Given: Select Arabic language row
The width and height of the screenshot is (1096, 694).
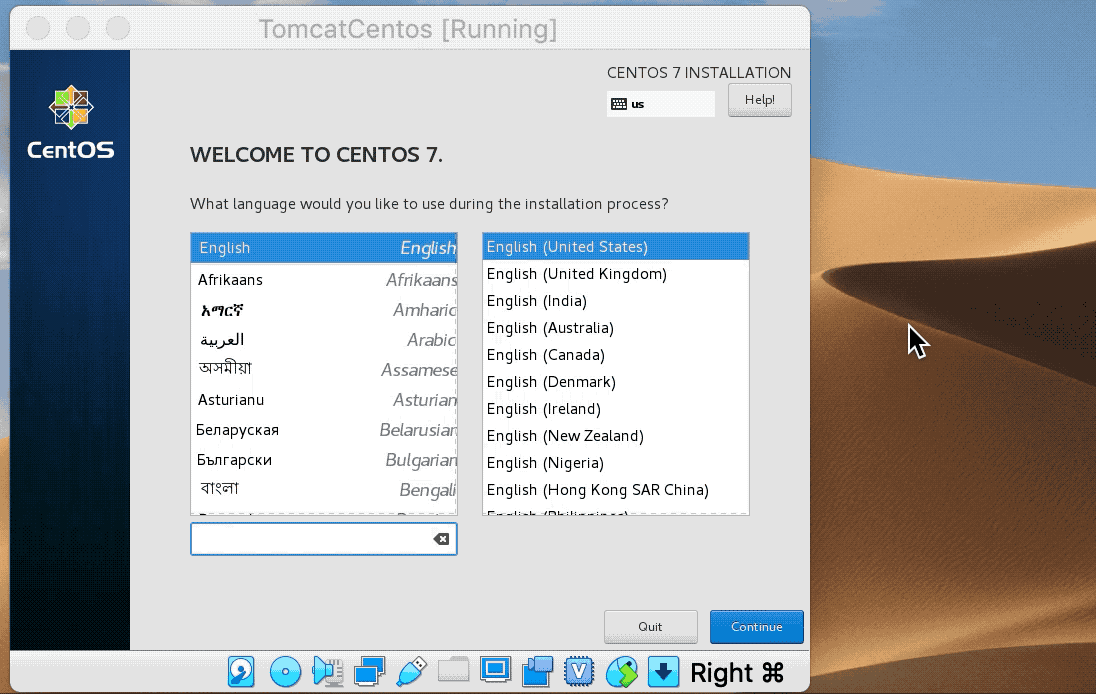Looking at the screenshot, I should (324, 340).
